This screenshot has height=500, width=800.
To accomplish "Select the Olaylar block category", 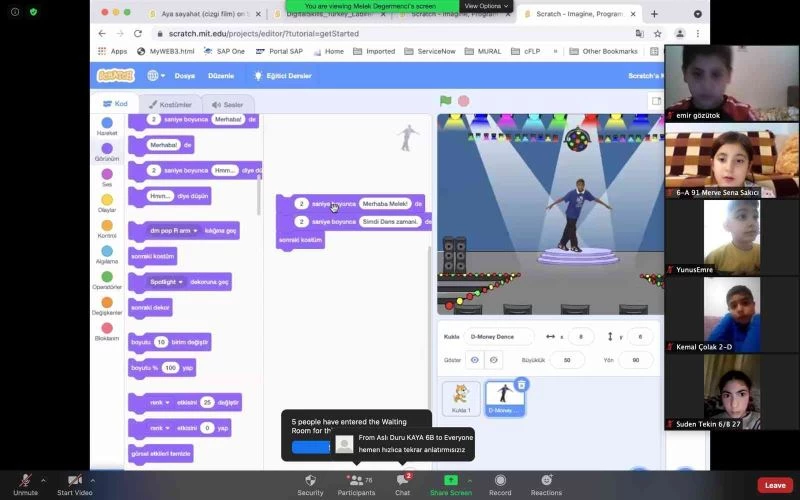I will 107,204.
